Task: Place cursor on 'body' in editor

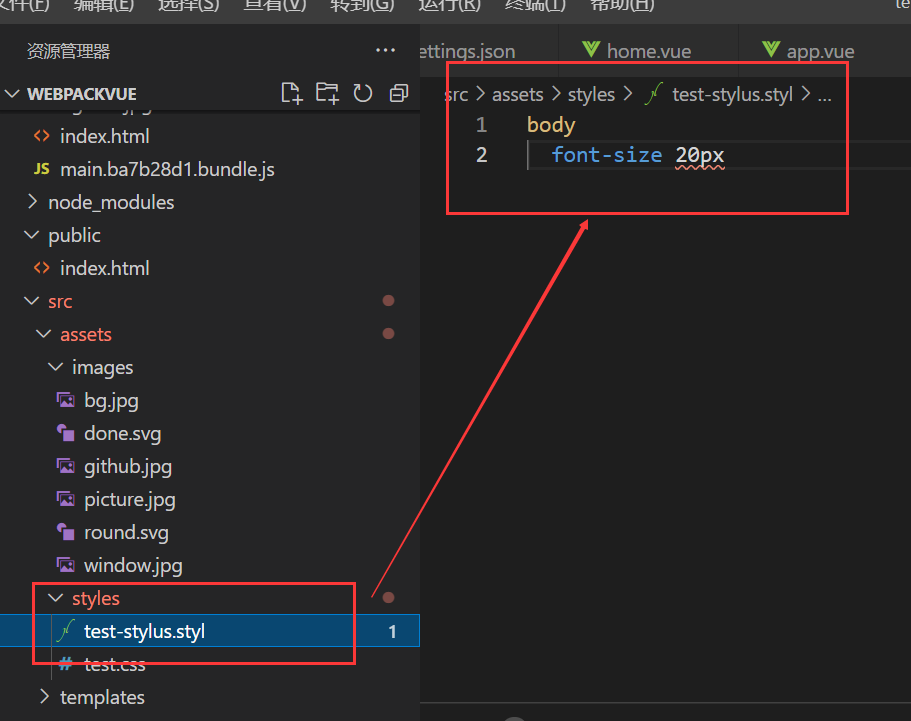Action: (551, 125)
